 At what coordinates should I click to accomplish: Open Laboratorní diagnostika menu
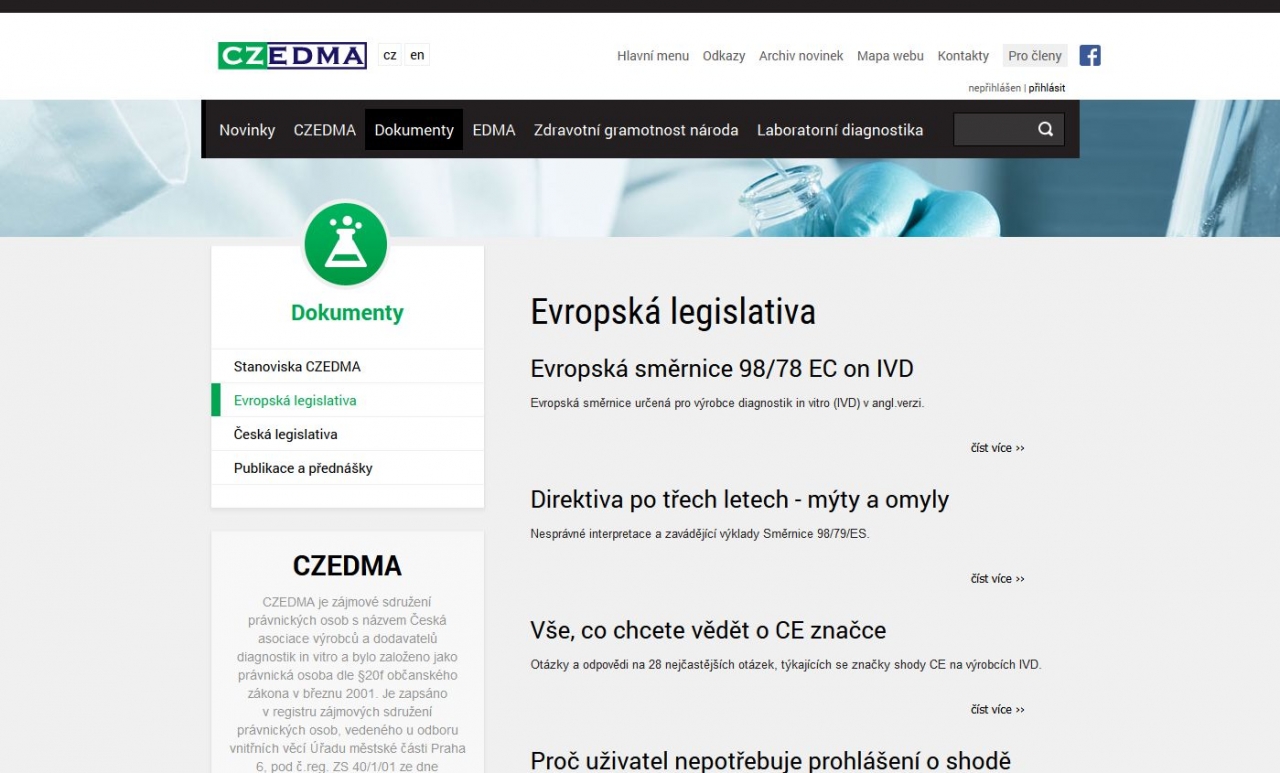840,130
